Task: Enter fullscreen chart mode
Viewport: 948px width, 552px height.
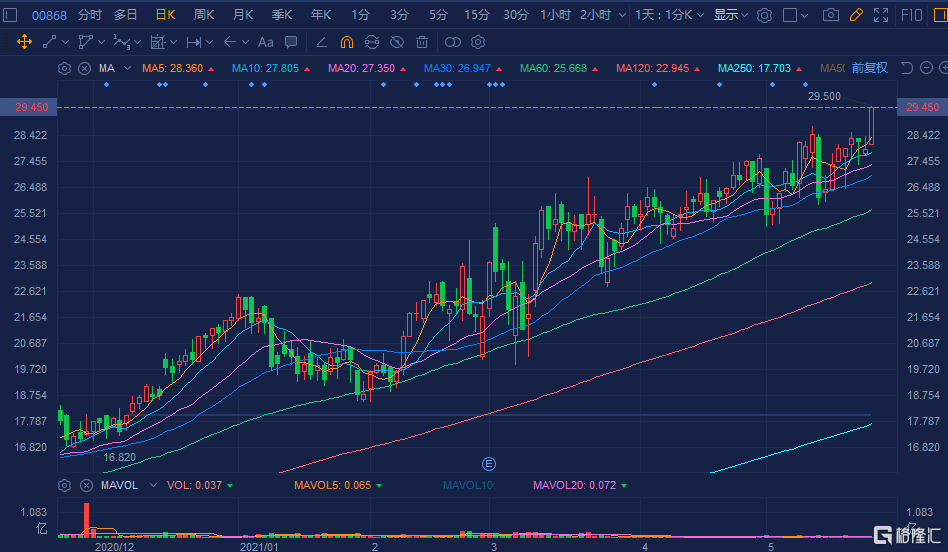Action: 880,15
